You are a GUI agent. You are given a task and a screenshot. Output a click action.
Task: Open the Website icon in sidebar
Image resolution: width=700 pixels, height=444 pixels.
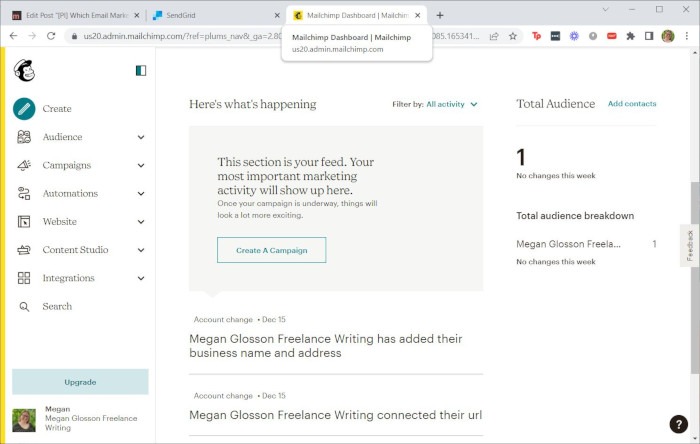24,221
